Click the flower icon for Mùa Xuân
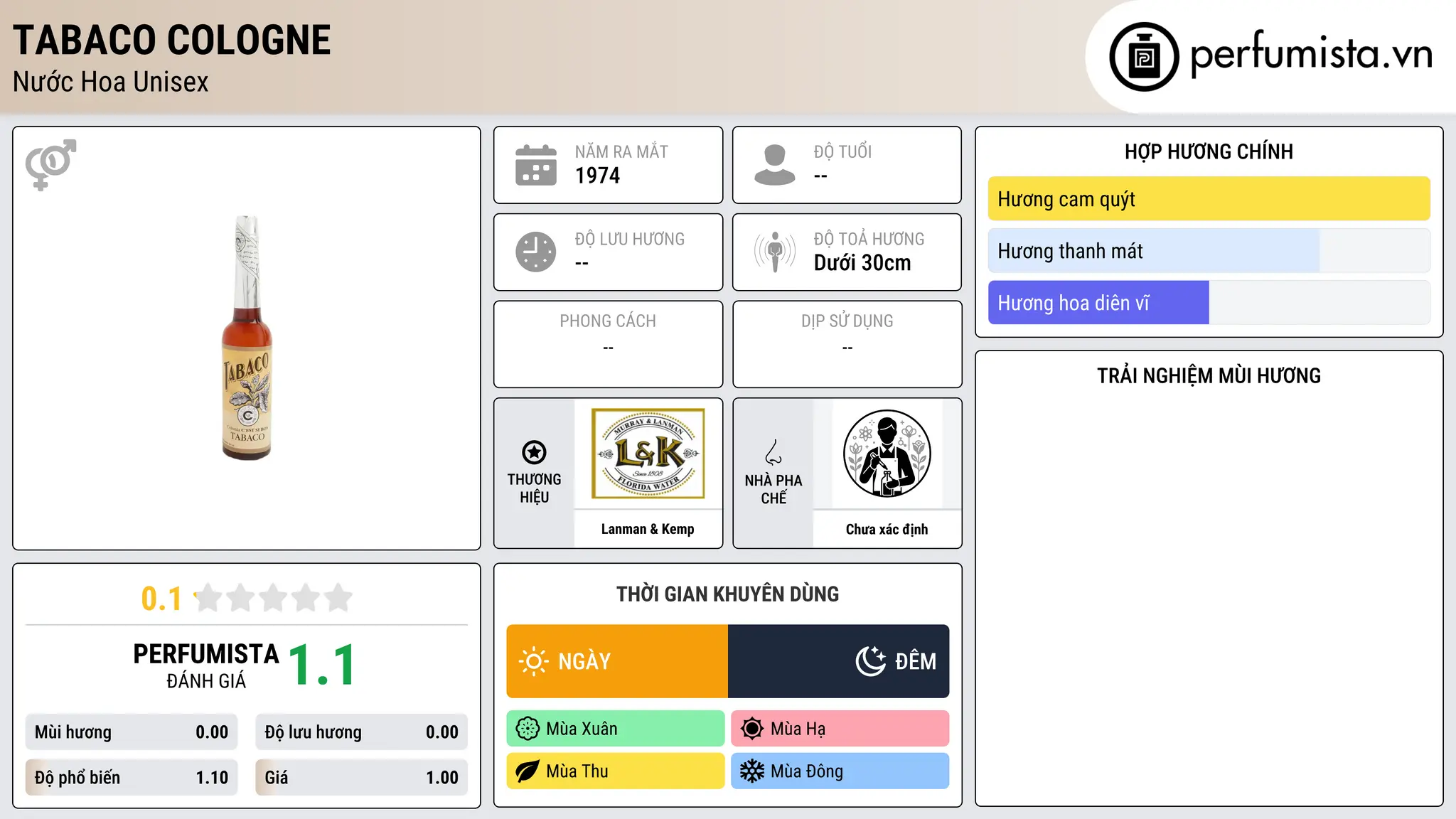The height and width of the screenshot is (819, 1456). point(528,729)
